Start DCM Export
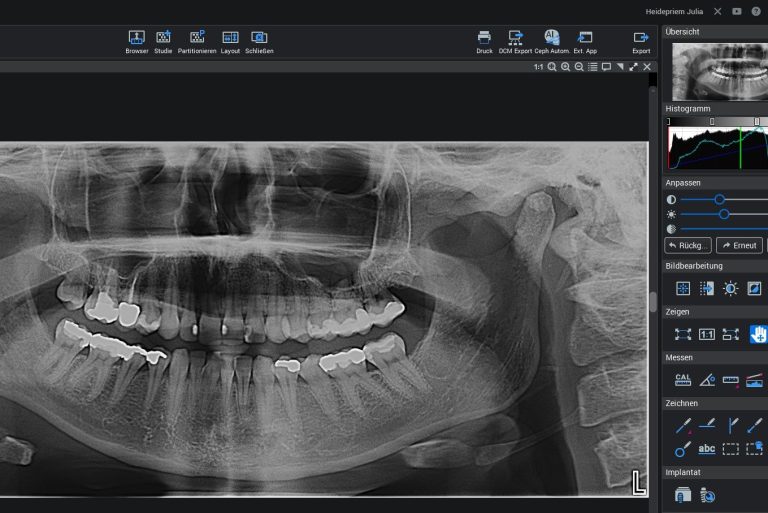Viewport: 768px width, 513px height. pyautogui.click(x=515, y=42)
